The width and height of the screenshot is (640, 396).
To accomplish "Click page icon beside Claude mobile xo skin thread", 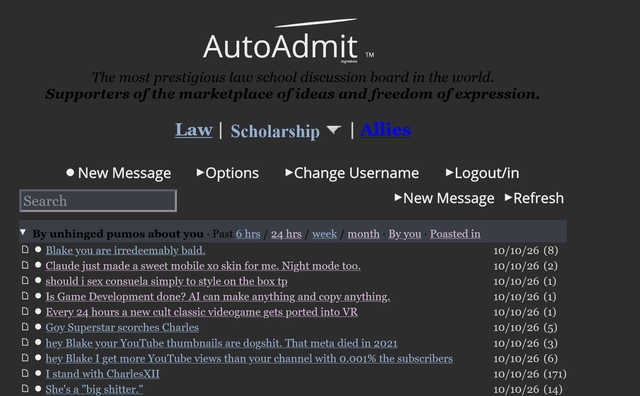I will 25,265.
